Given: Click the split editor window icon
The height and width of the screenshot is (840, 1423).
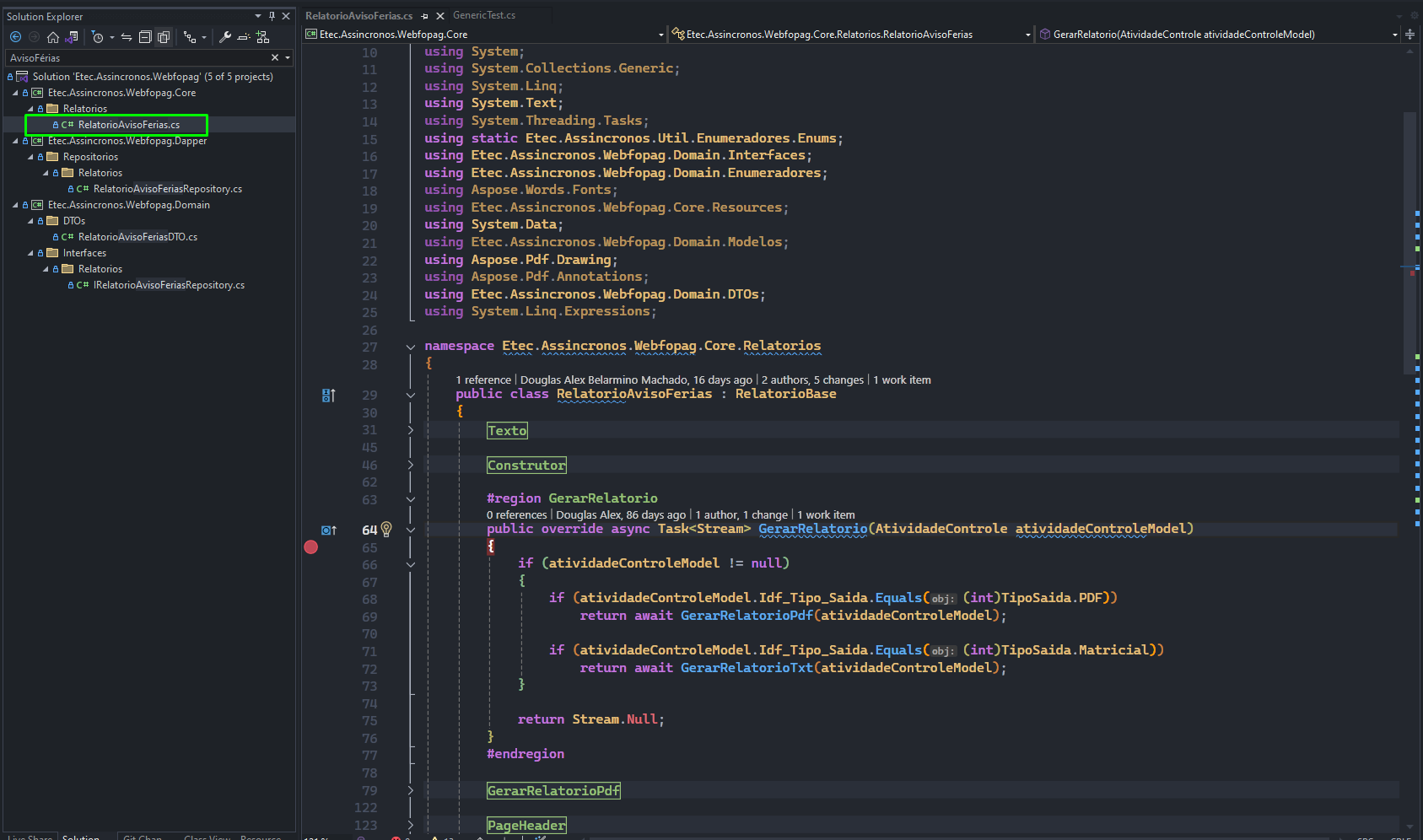Looking at the screenshot, I should click(1410, 35).
